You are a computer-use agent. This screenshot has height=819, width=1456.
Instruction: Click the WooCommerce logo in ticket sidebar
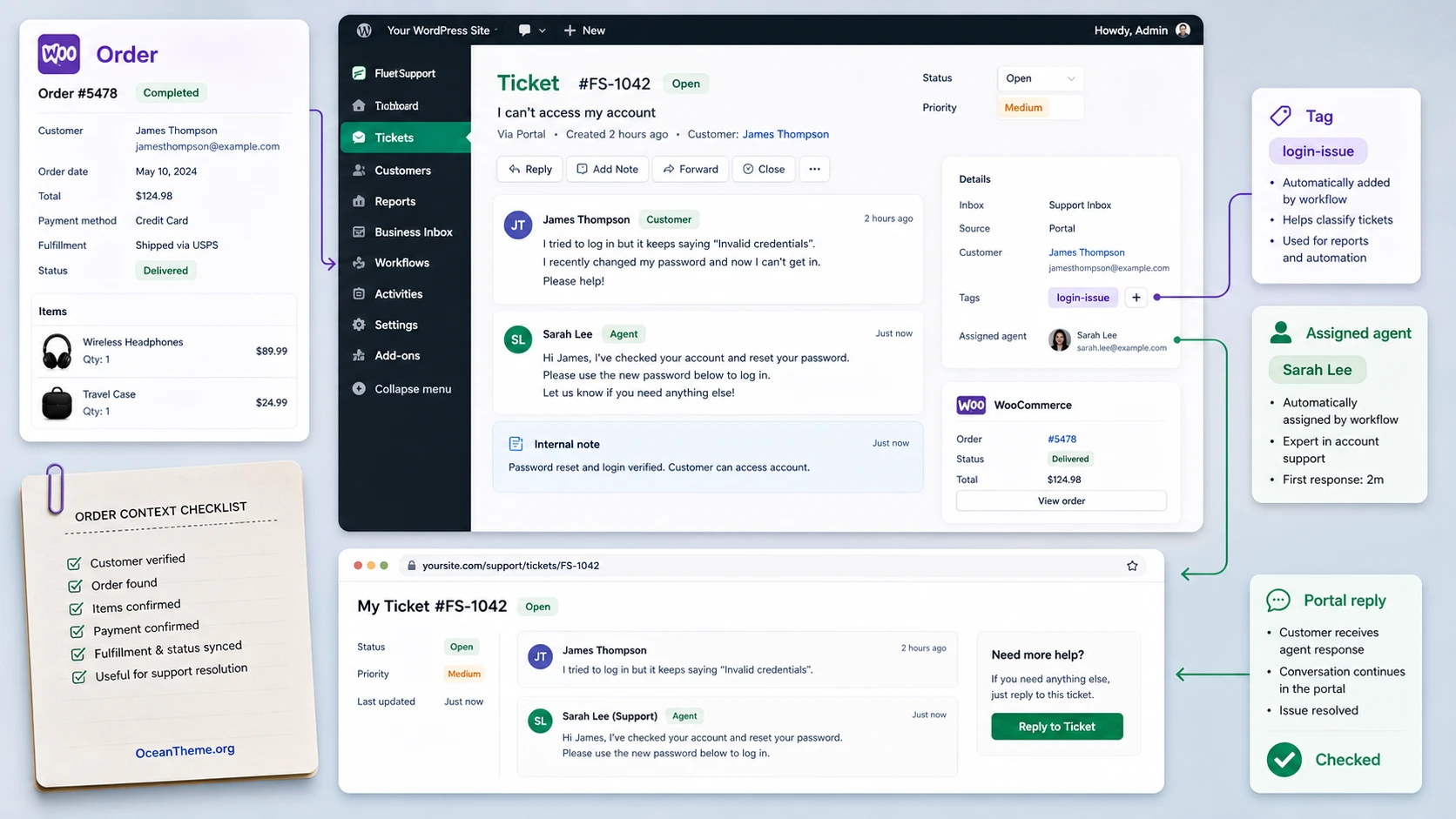pyautogui.click(x=971, y=405)
